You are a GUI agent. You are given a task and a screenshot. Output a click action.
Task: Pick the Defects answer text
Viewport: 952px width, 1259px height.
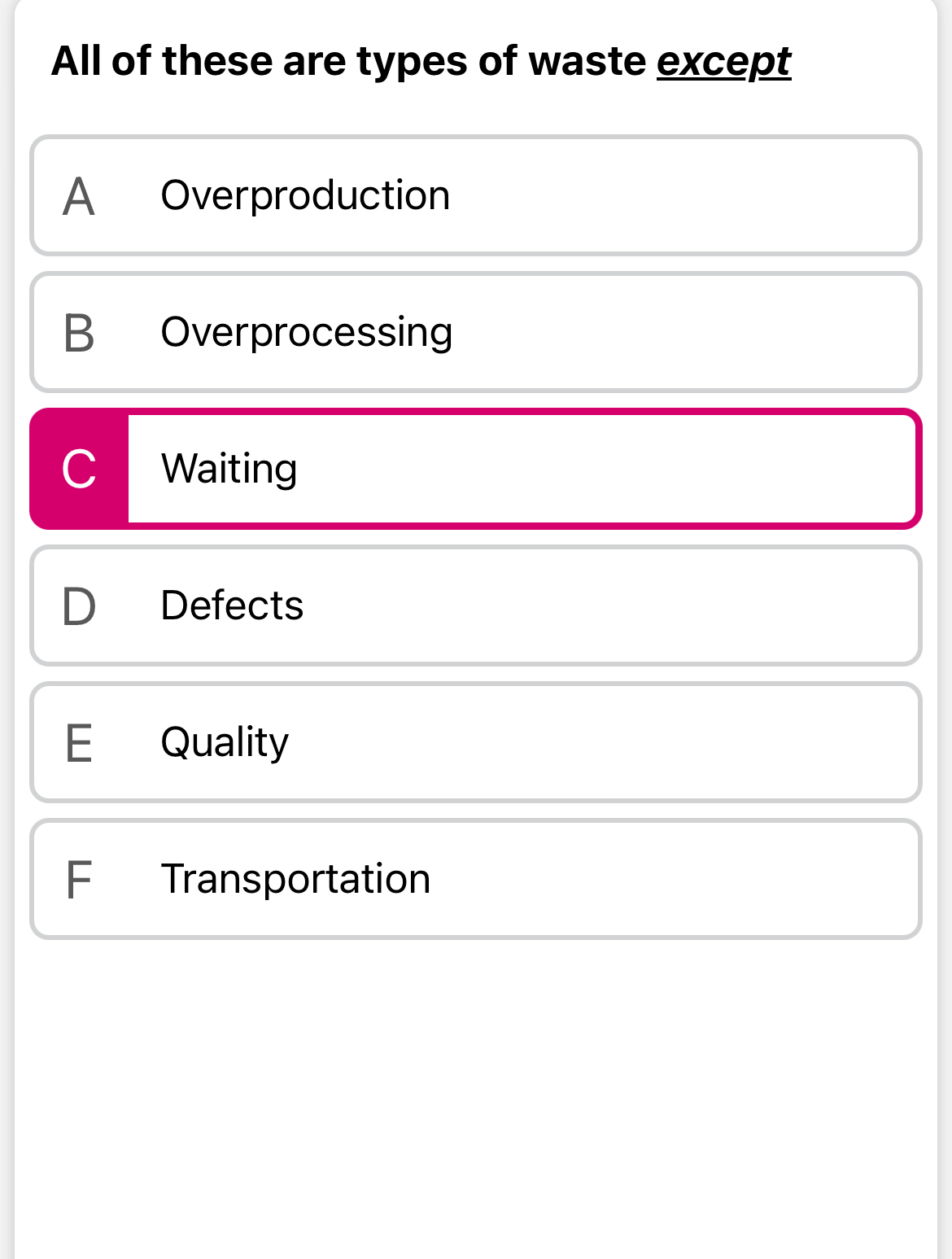[x=232, y=605]
